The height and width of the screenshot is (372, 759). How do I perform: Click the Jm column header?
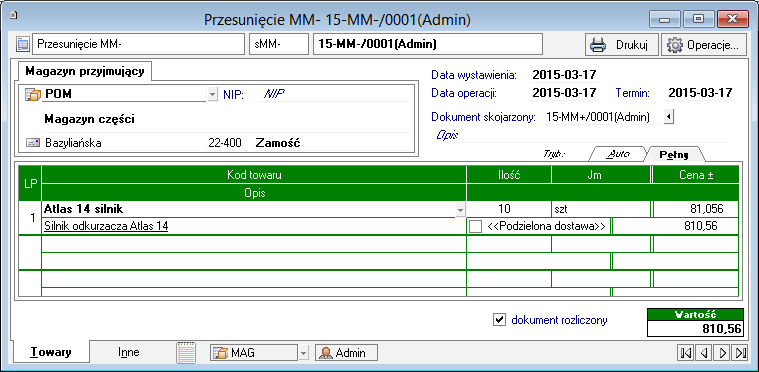(x=601, y=175)
